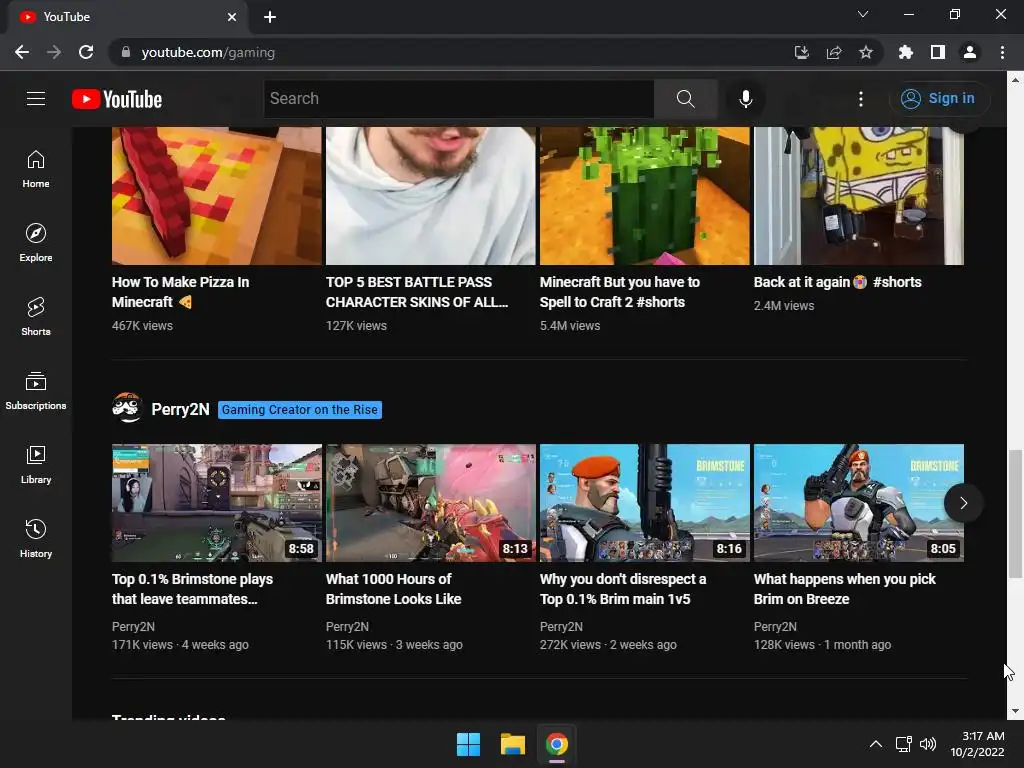Click Perry2N under 272K views video
Image resolution: width=1024 pixels, height=768 pixels.
pos(561,626)
